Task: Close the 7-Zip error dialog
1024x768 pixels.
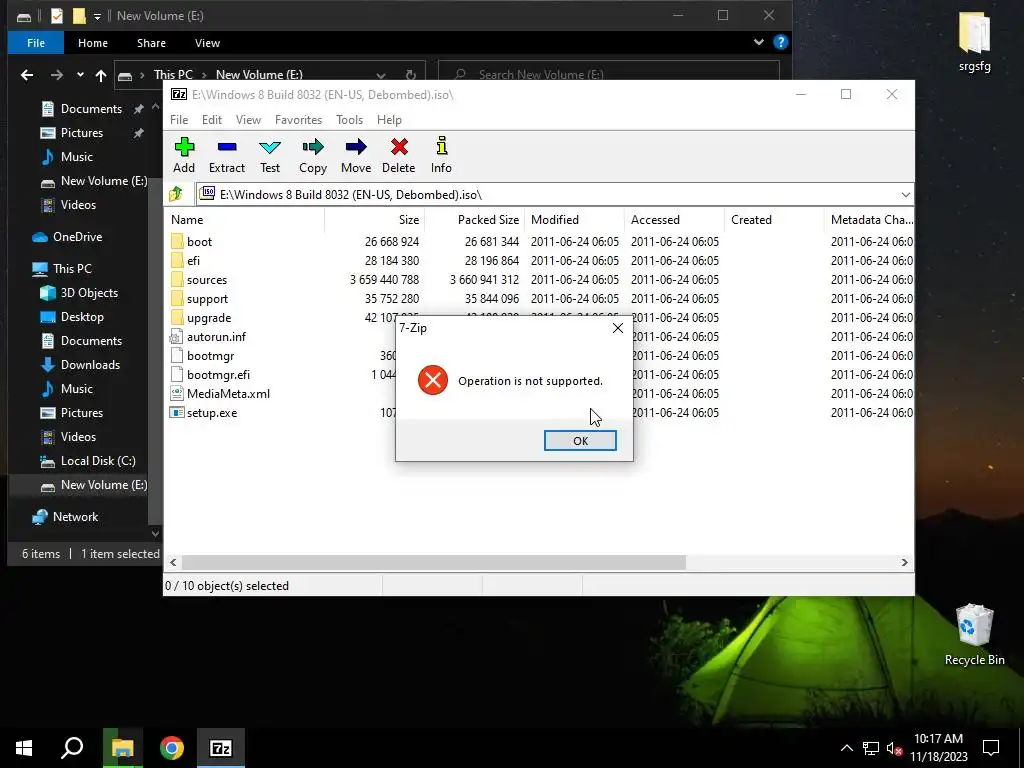Action: [618, 328]
